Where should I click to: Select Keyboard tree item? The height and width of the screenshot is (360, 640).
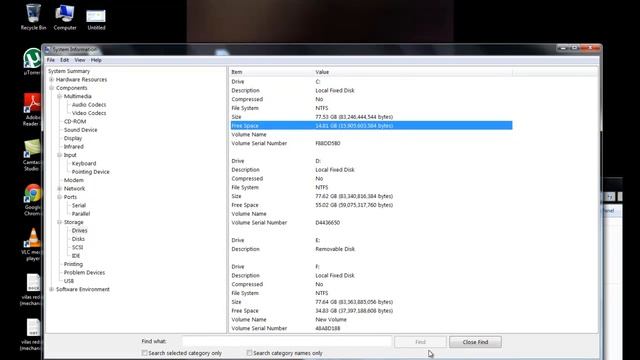[84, 163]
